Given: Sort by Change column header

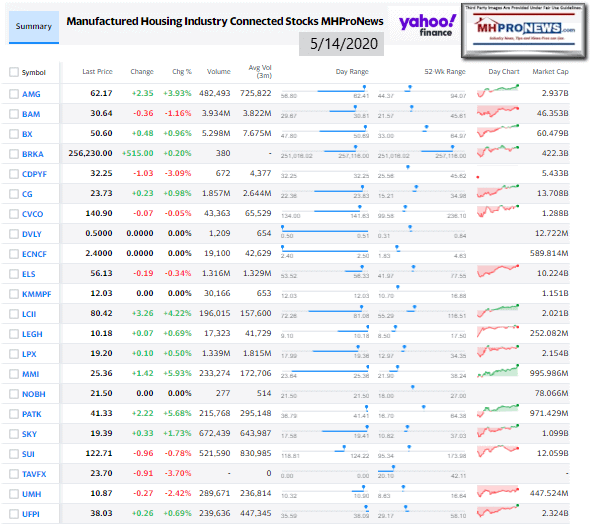Looking at the screenshot, I should tap(142, 72).
